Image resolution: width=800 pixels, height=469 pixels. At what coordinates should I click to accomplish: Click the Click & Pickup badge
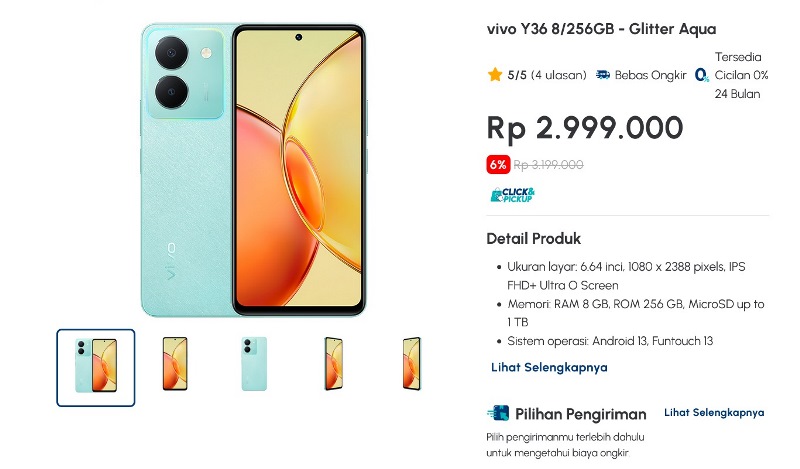[x=512, y=195]
